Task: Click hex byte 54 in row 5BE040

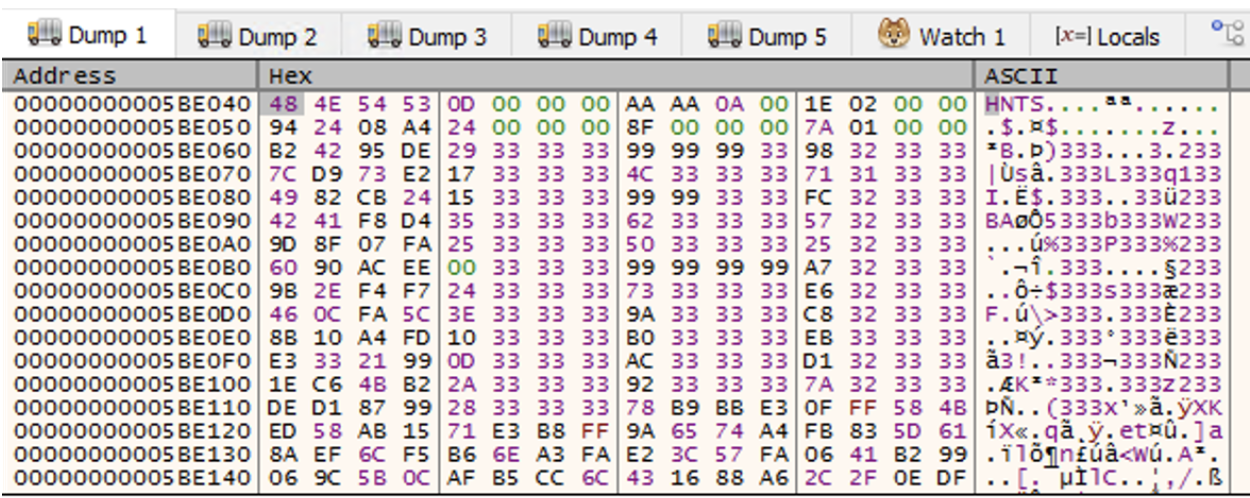Action: point(372,104)
